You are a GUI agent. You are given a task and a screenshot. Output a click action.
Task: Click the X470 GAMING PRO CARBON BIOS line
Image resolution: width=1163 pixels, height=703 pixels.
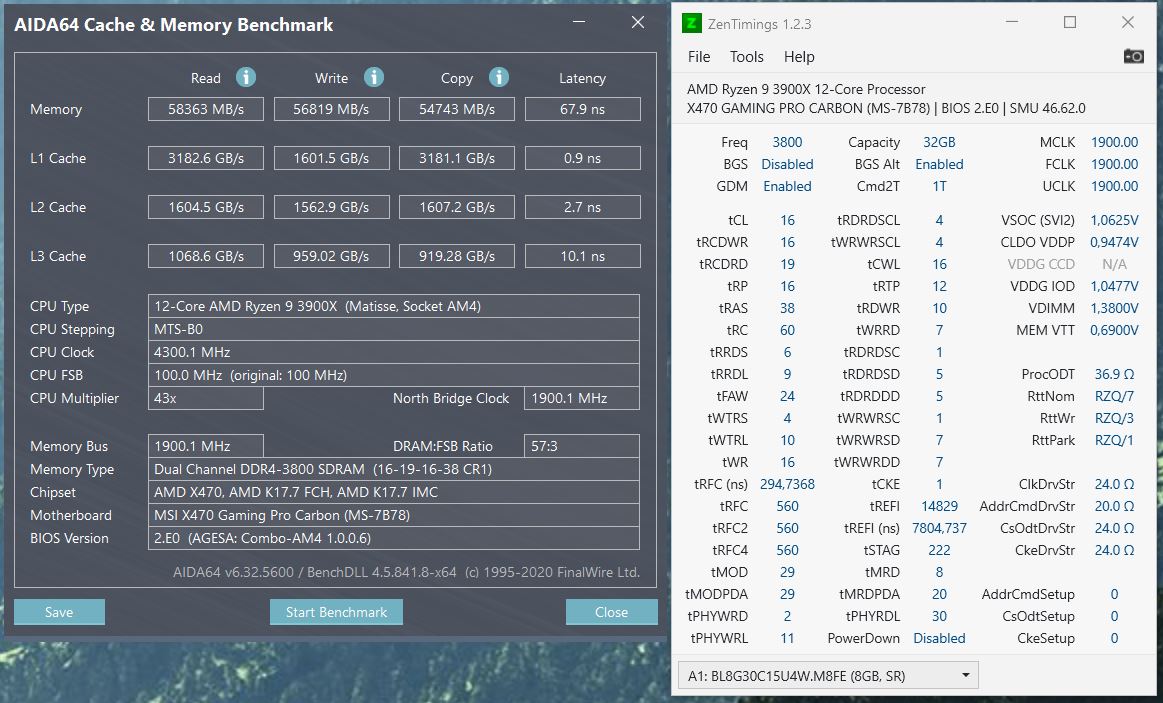pyautogui.click(x=886, y=108)
